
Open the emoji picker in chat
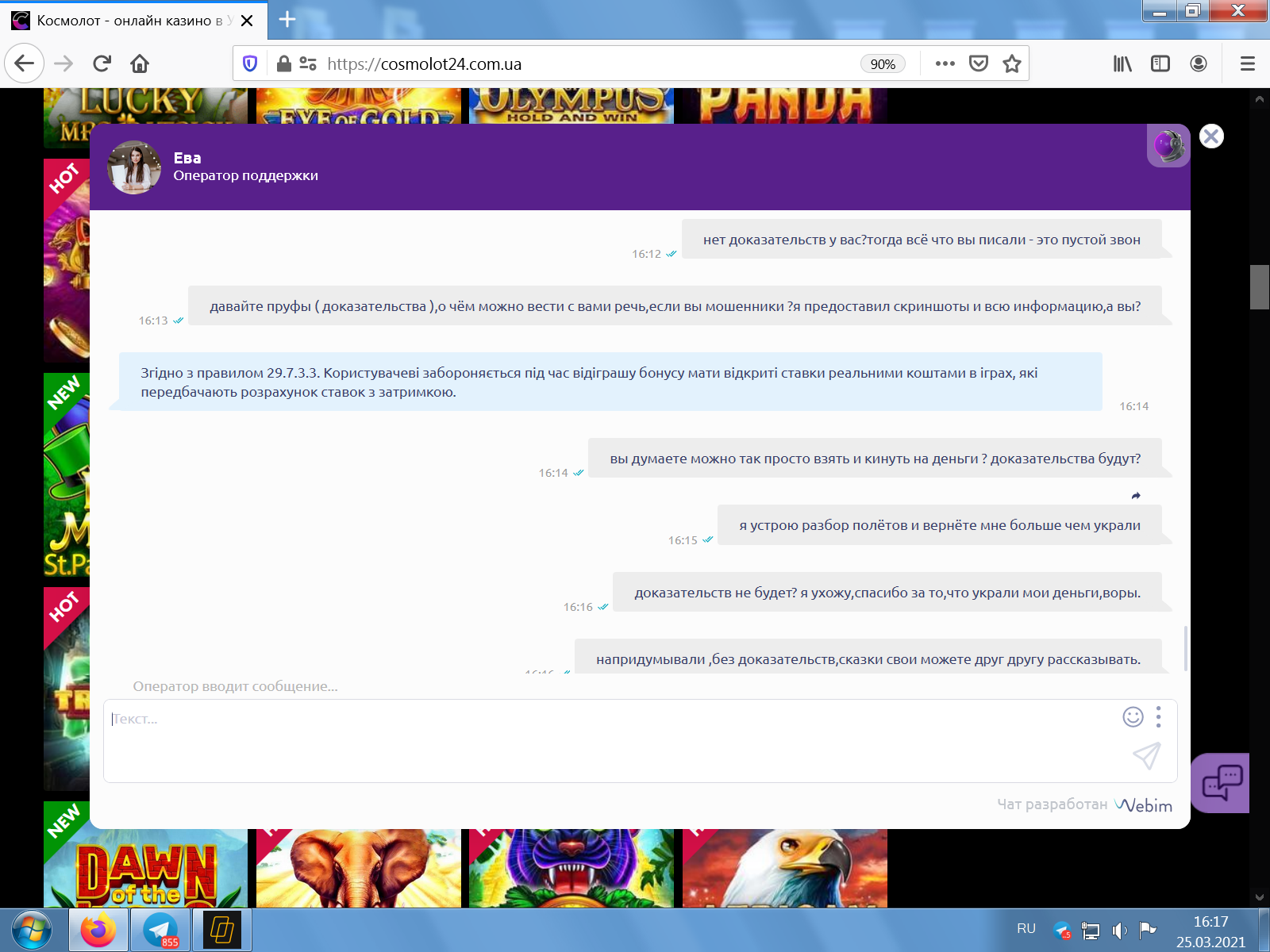(1133, 717)
